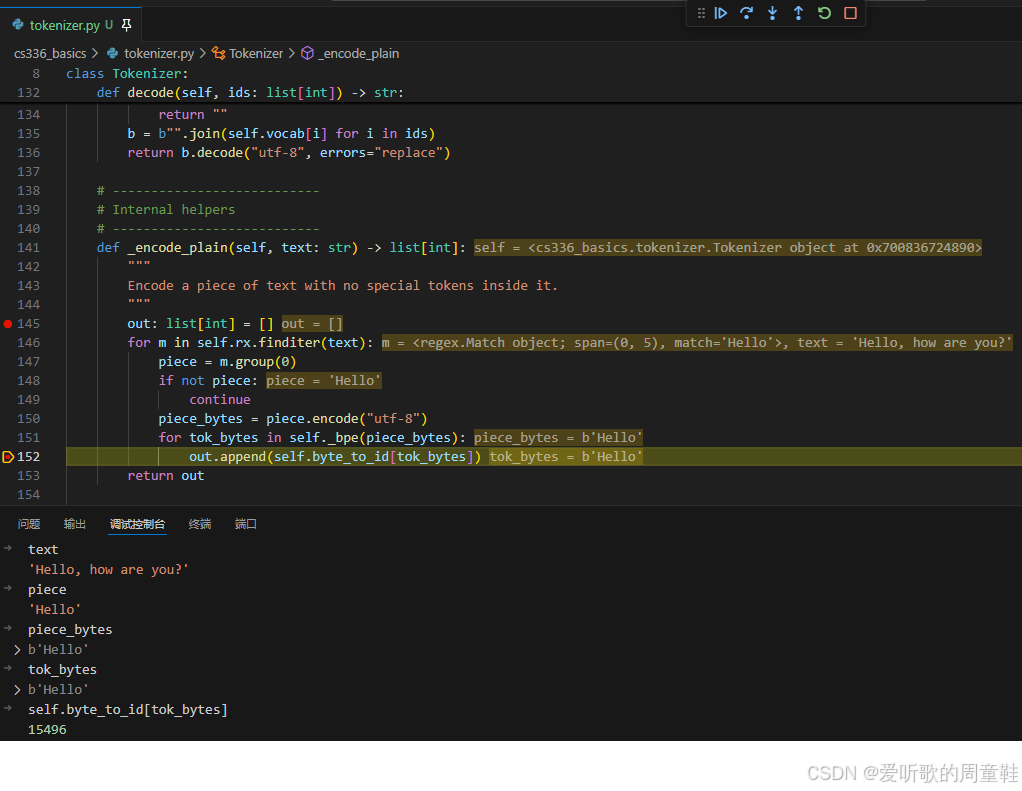Toggle the breakpoint on line 145
Screen dimensions: 1022x791
click(8, 324)
